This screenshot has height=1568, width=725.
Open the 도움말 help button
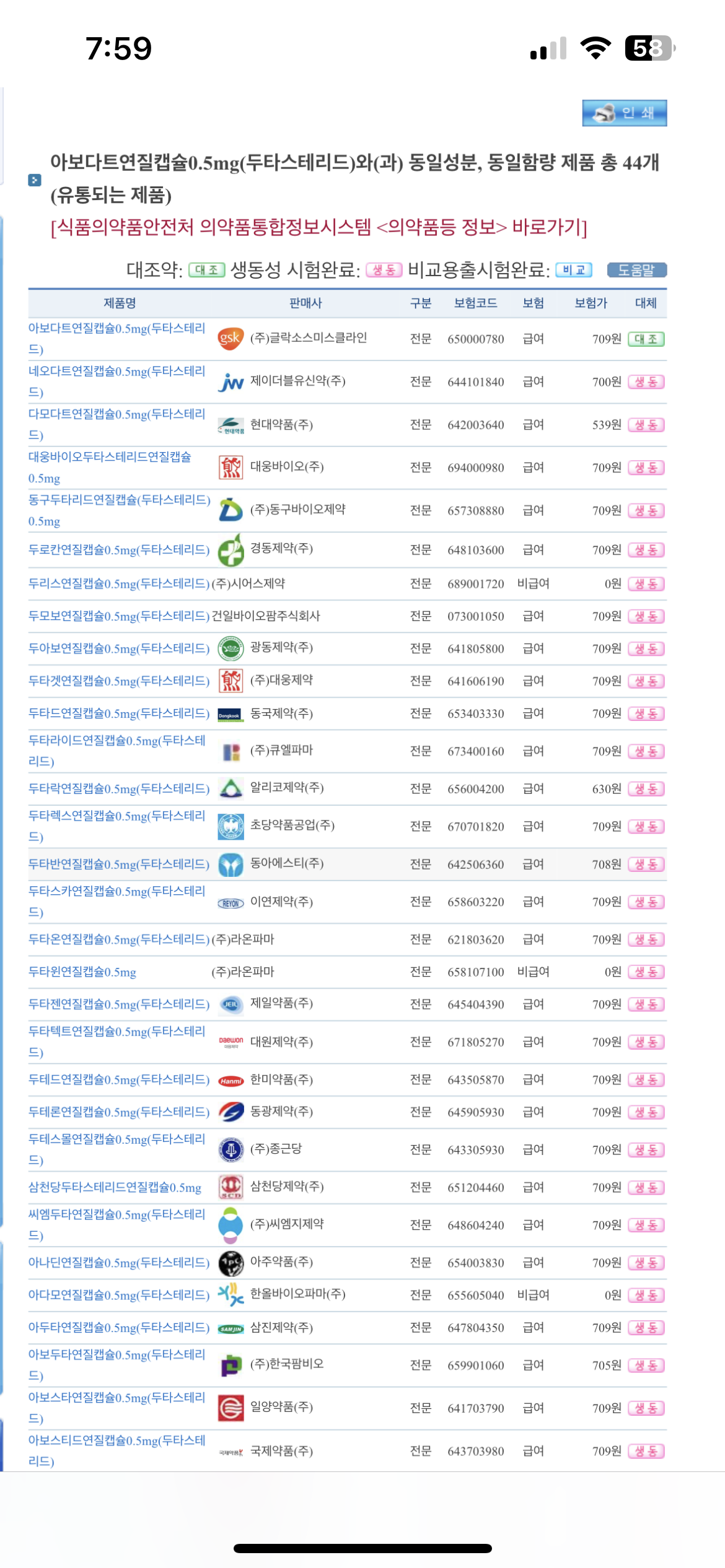[x=636, y=270]
